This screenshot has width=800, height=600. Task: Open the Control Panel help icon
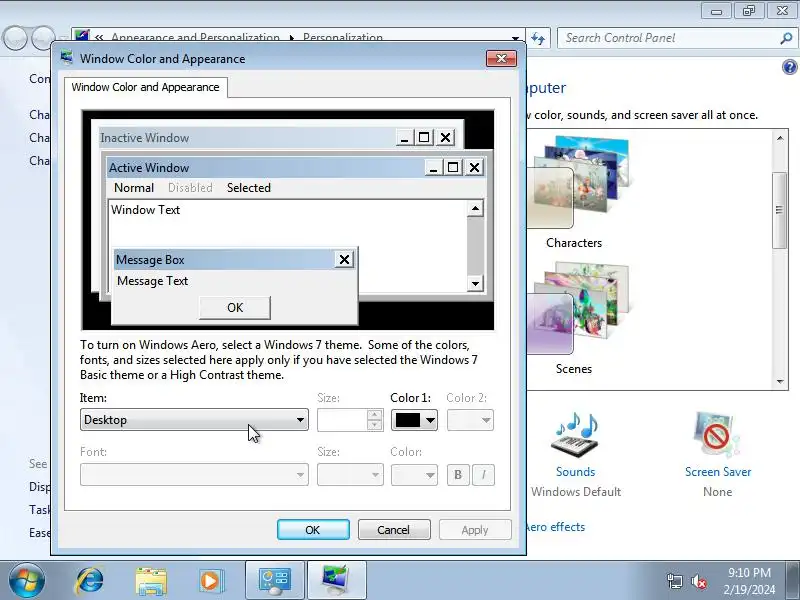tap(789, 67)
